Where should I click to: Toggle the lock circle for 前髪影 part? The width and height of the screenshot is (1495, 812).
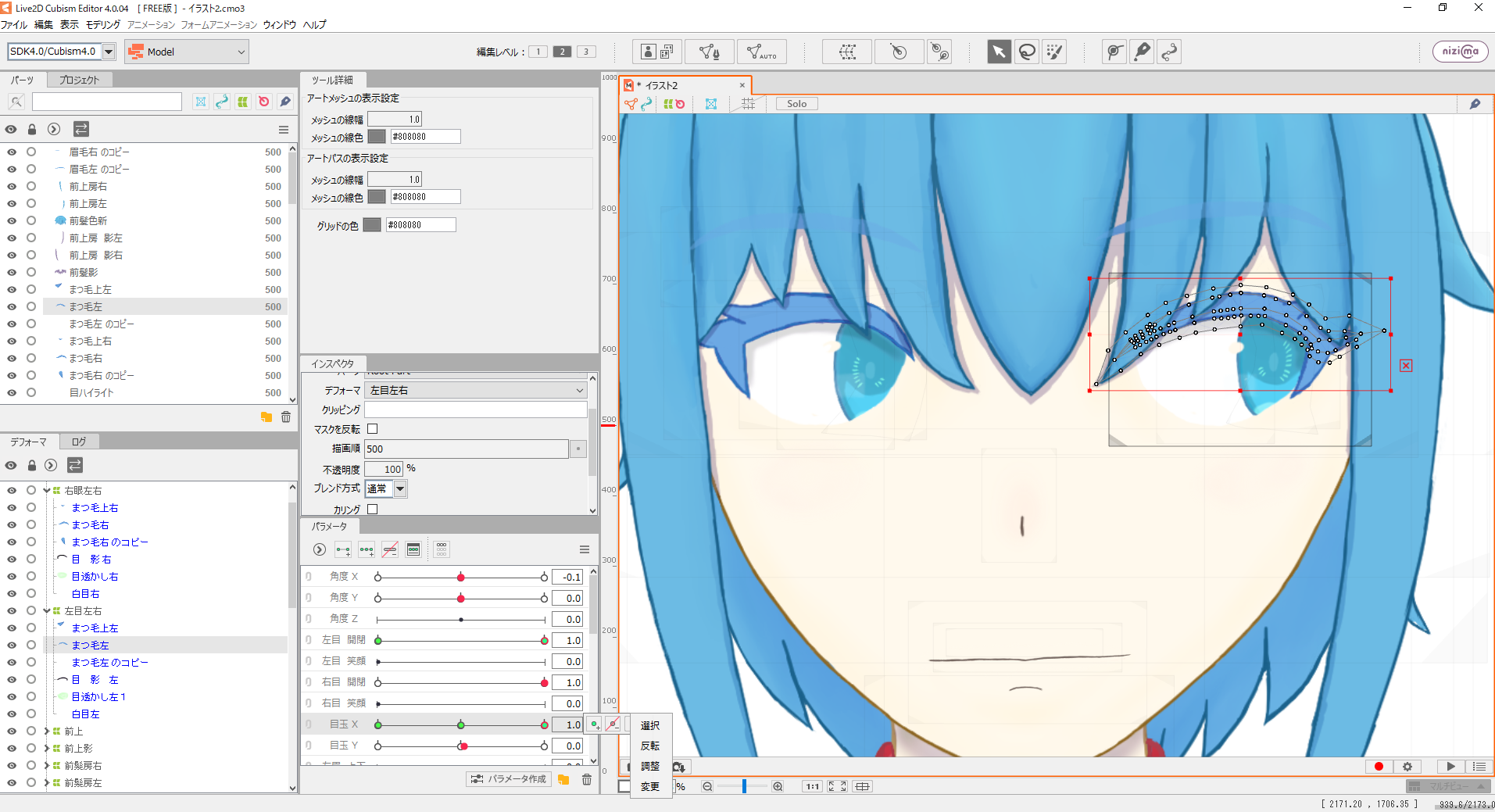click(x=31, y=273)
